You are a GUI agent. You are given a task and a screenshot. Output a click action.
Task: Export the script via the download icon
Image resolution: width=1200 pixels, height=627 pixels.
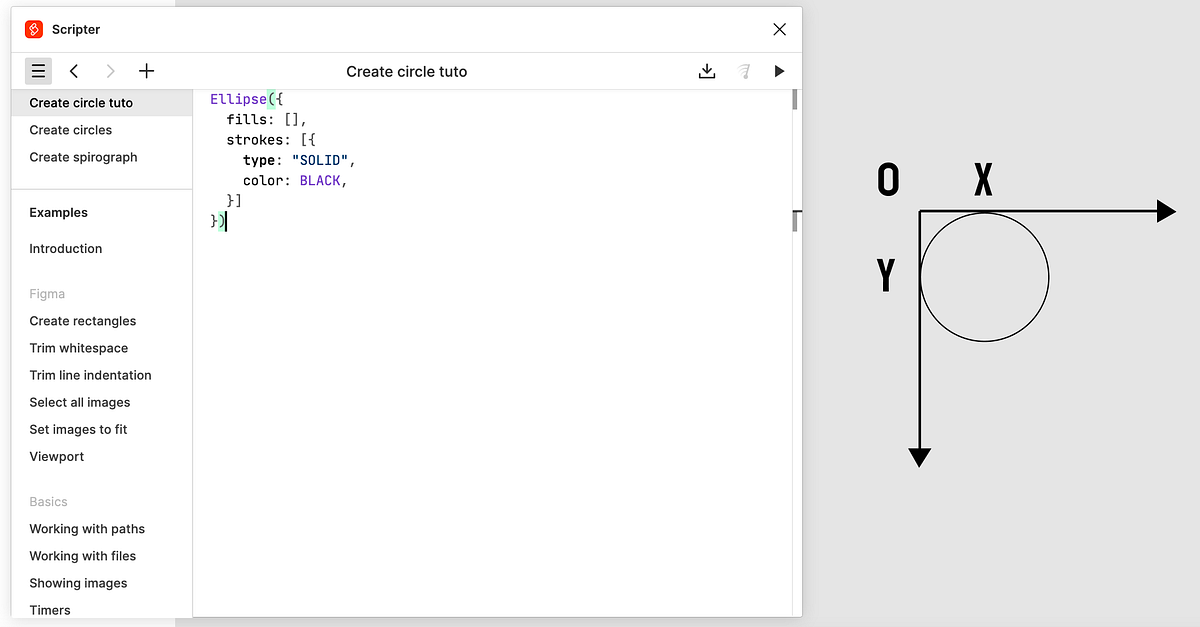pos(707,71)
